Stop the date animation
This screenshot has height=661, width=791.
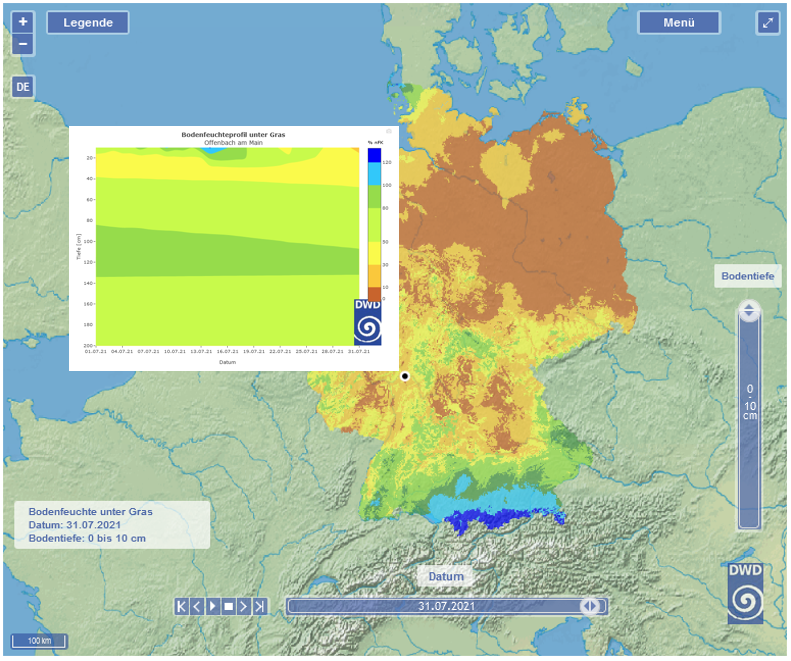tap(228, 606)
